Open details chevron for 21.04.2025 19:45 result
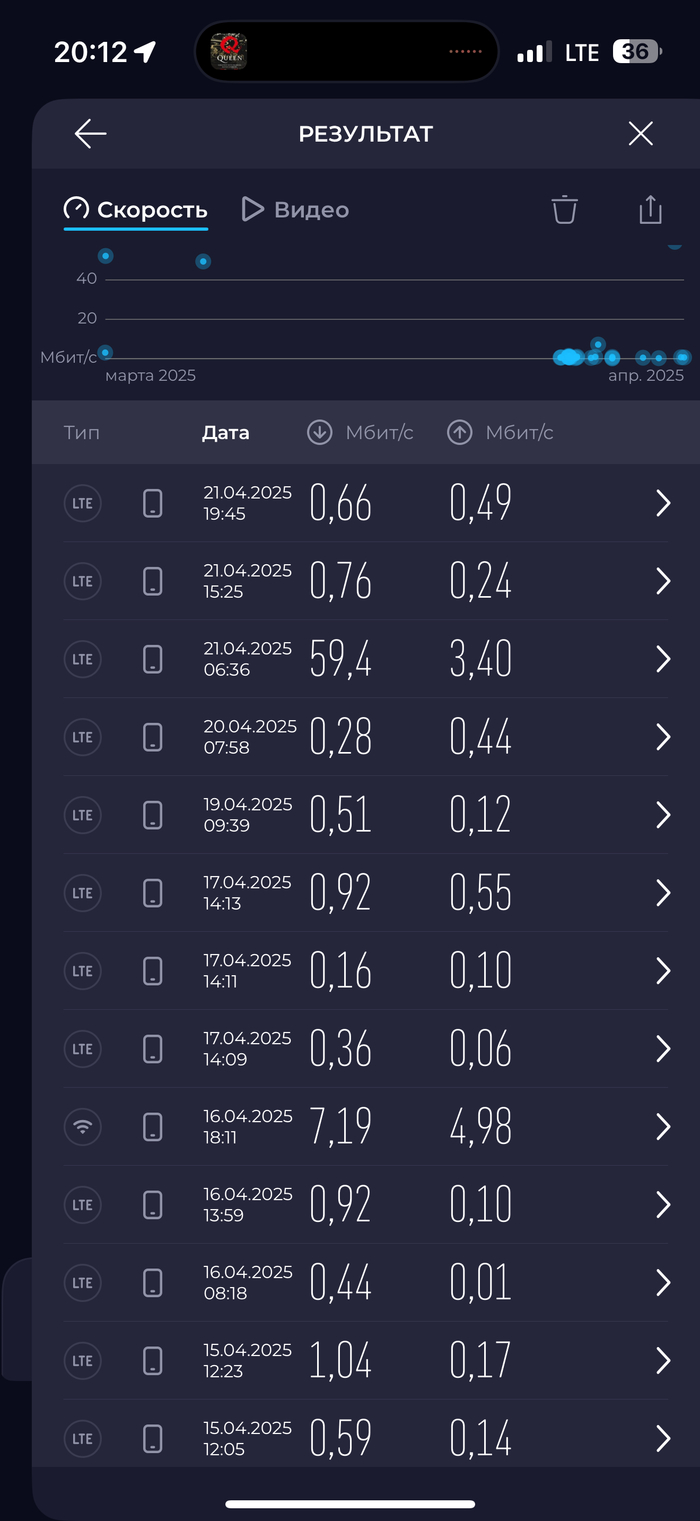The image size is (700, 1521). point(662,503)
